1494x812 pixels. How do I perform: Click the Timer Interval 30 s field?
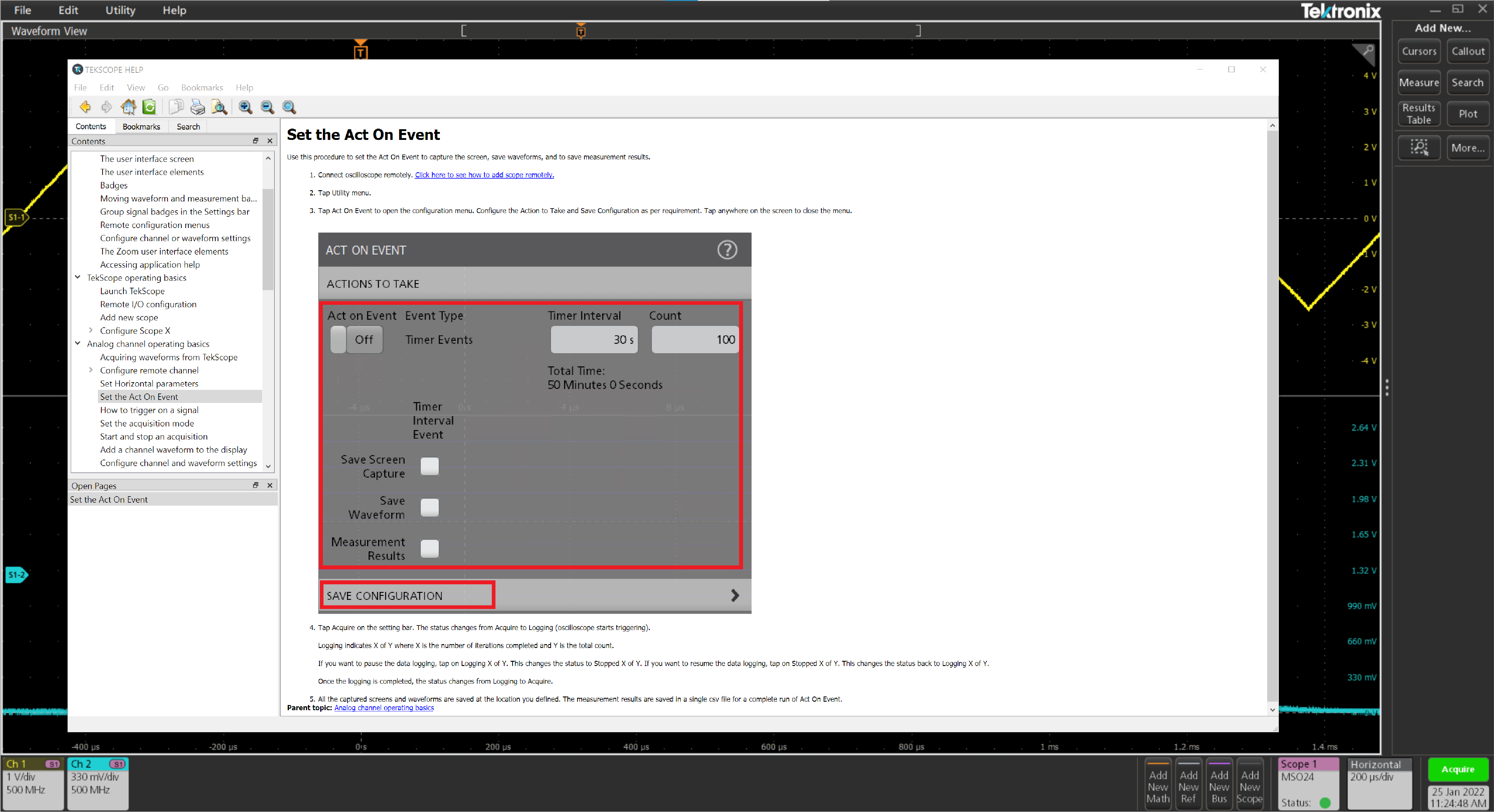pyautogui.click(x=593, y=340)
